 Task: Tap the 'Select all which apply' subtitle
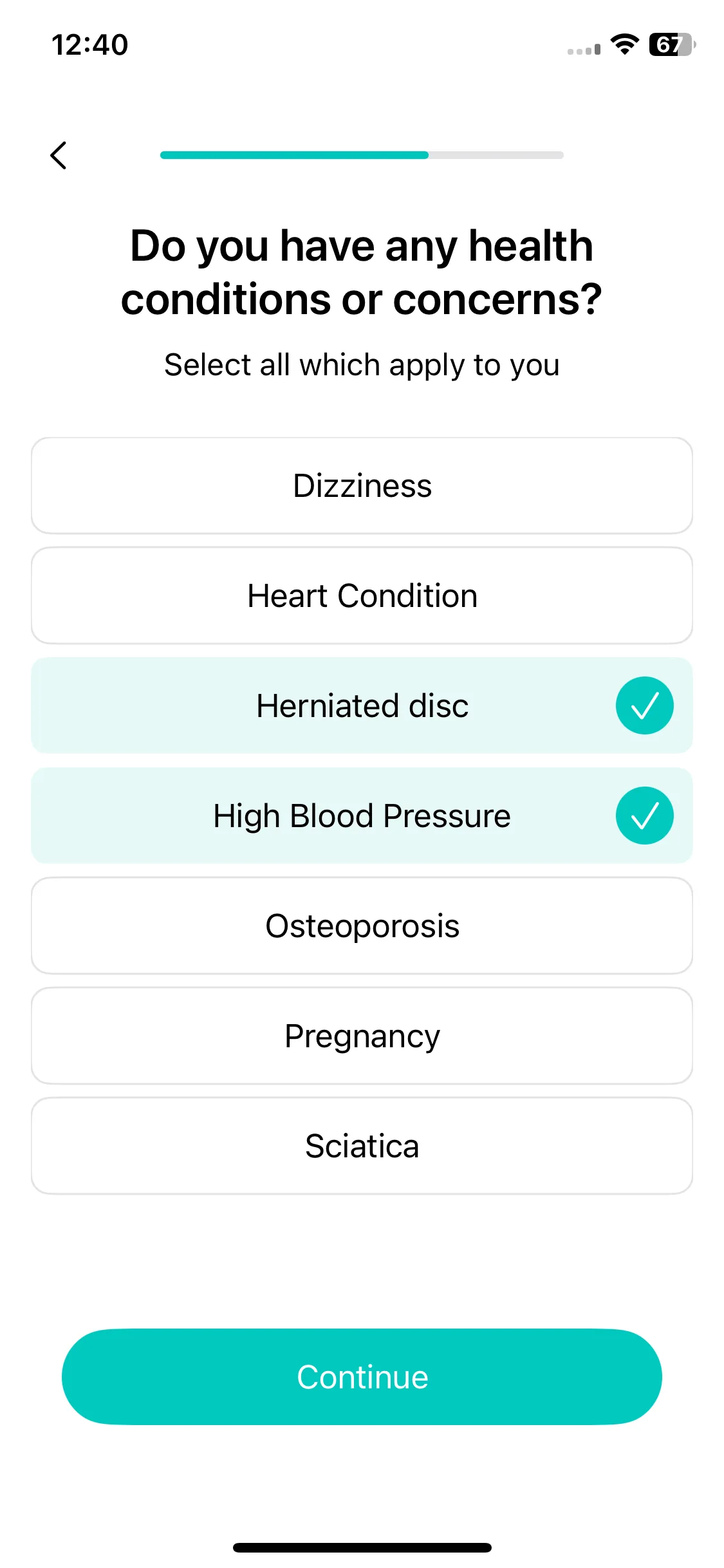coord(362,365)
